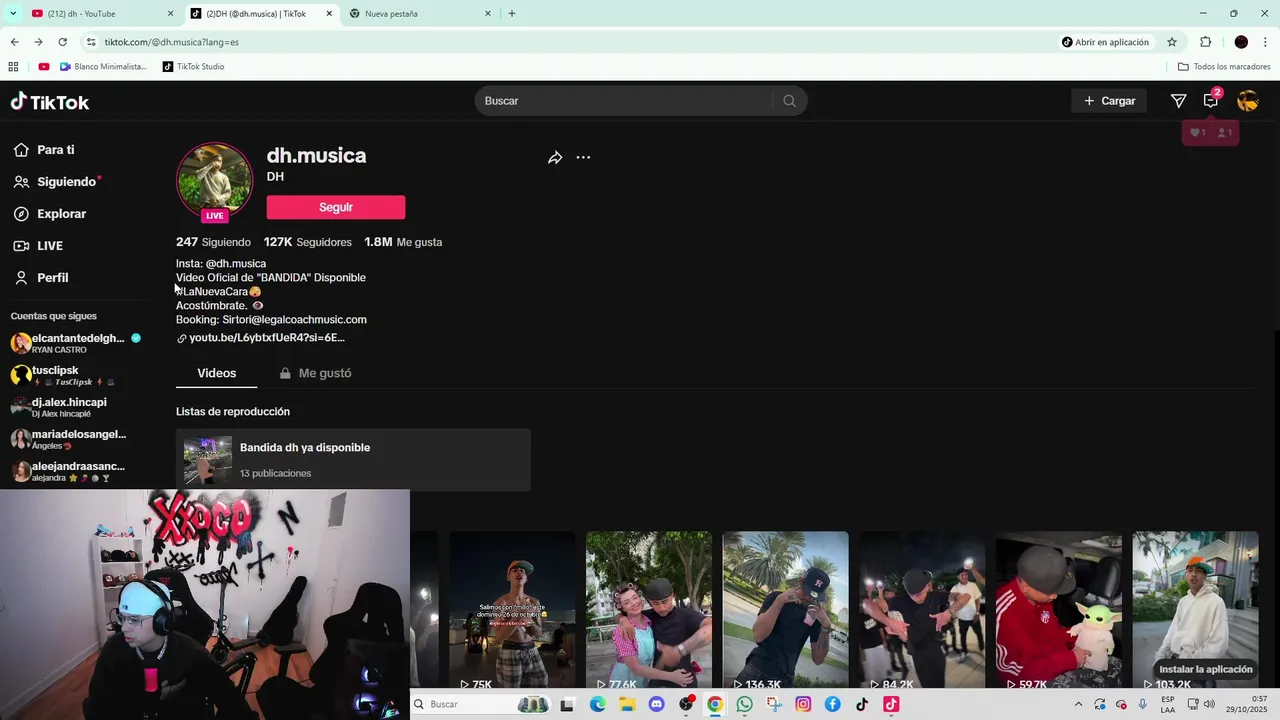Open Discord from taskbar
This screenshot has width=1280, height=720.
point(656,704)
